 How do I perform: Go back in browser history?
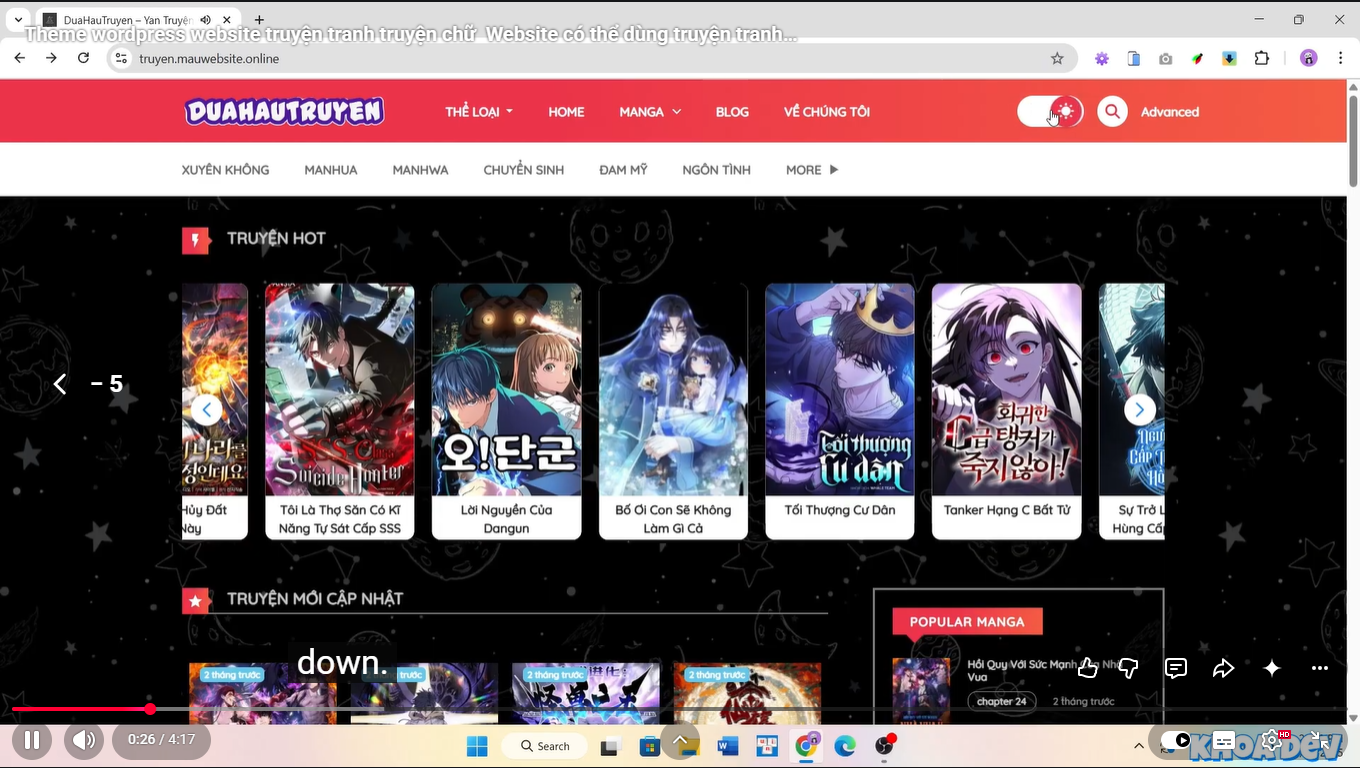click(x=20, y=58)
